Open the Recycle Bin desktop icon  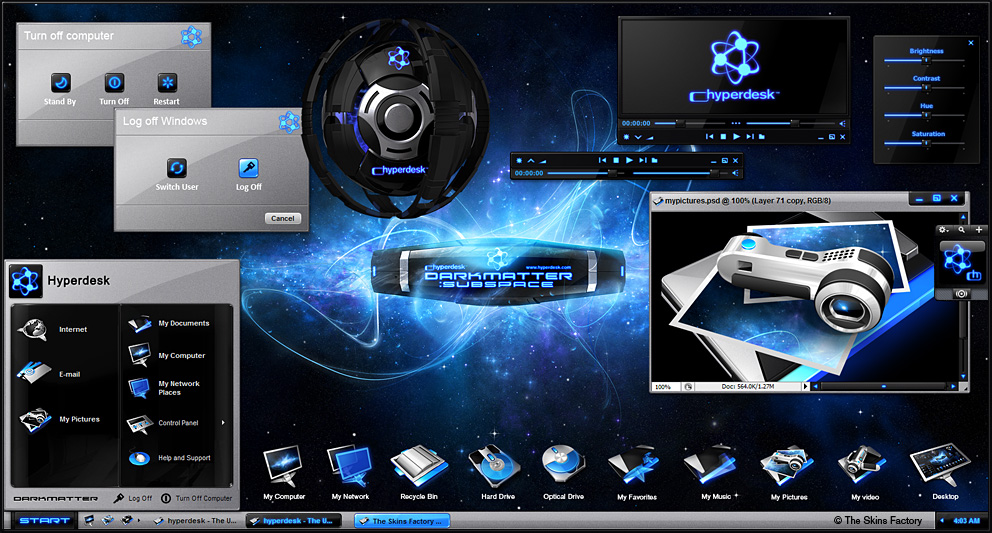[x=419, y=473]
